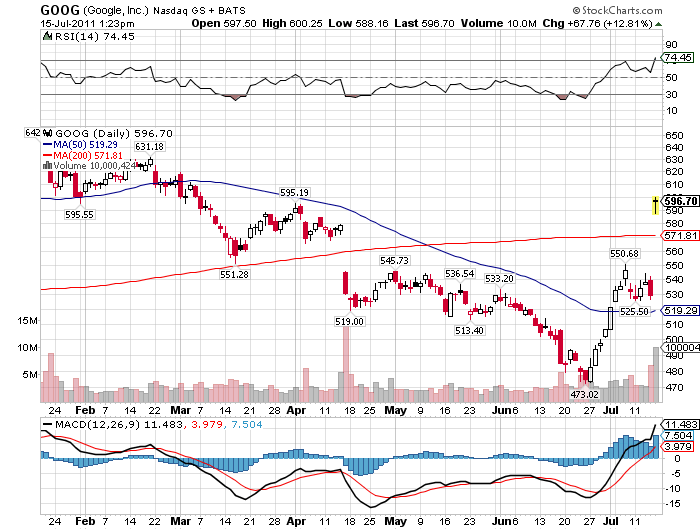
Task: Click the "Volume 10,000,424" legend text
Action: tap(94, 166)
